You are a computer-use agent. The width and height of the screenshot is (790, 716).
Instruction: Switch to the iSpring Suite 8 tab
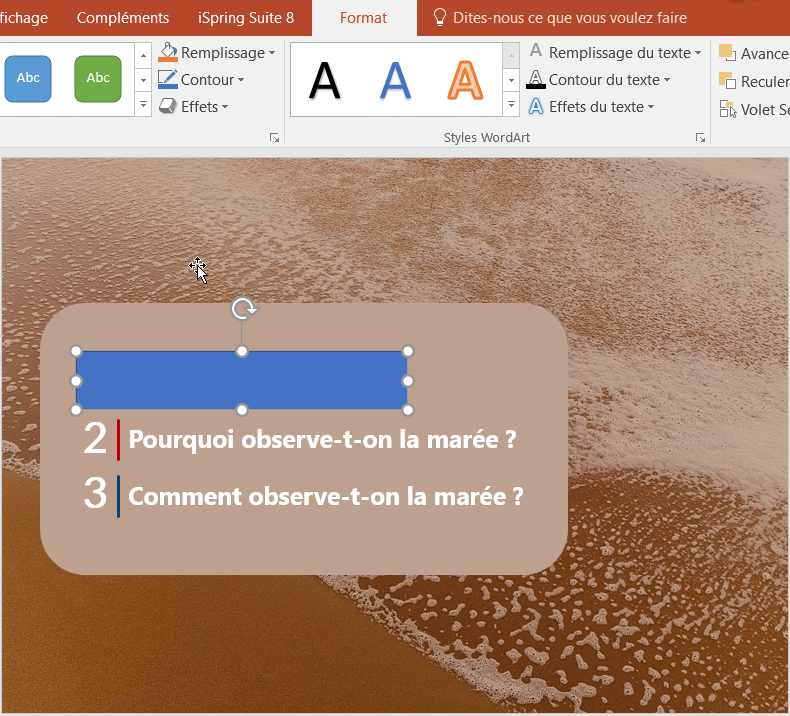pyautogui.click(x=246, y=18)
